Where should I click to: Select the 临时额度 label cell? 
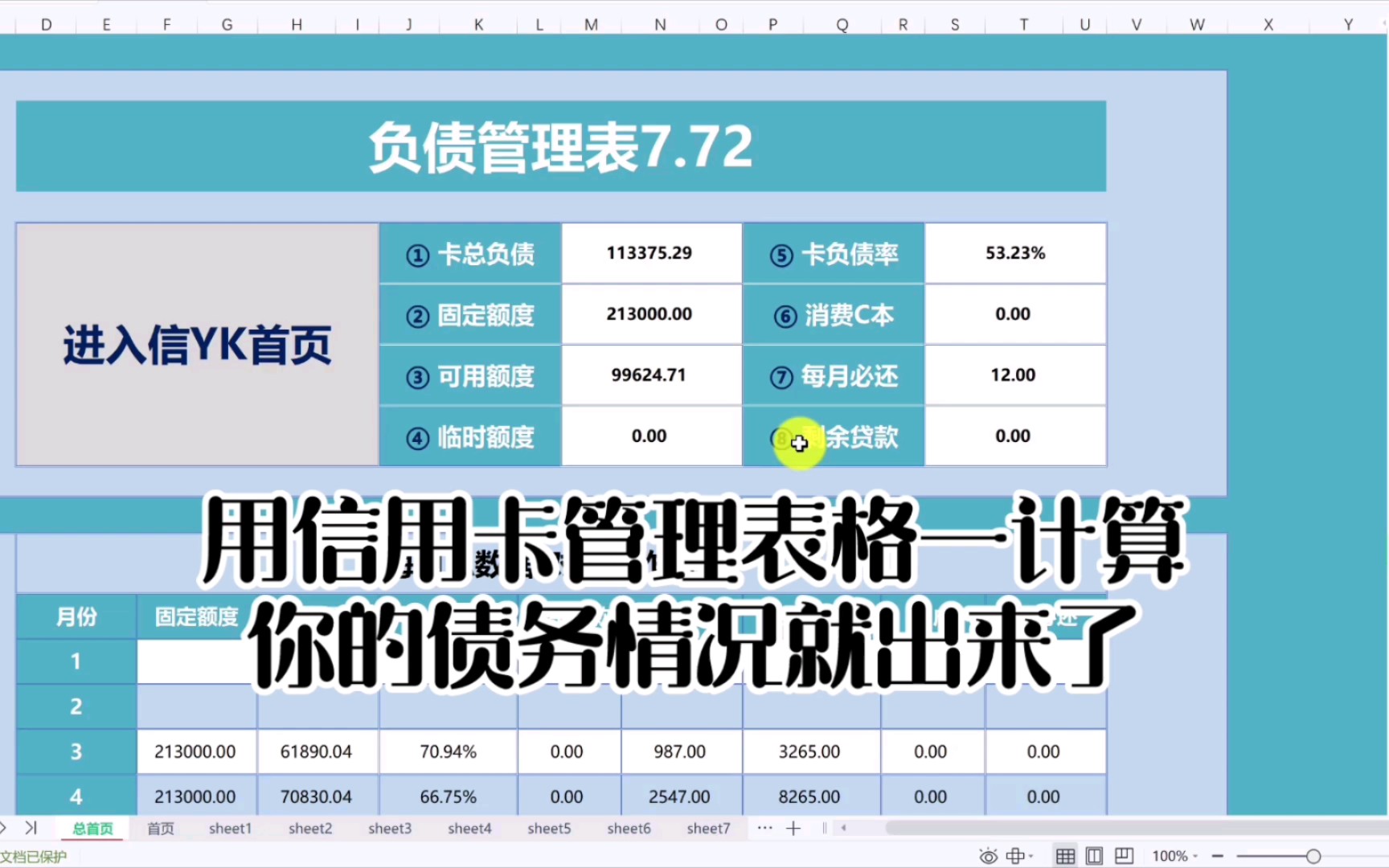[x=470, y=437]
